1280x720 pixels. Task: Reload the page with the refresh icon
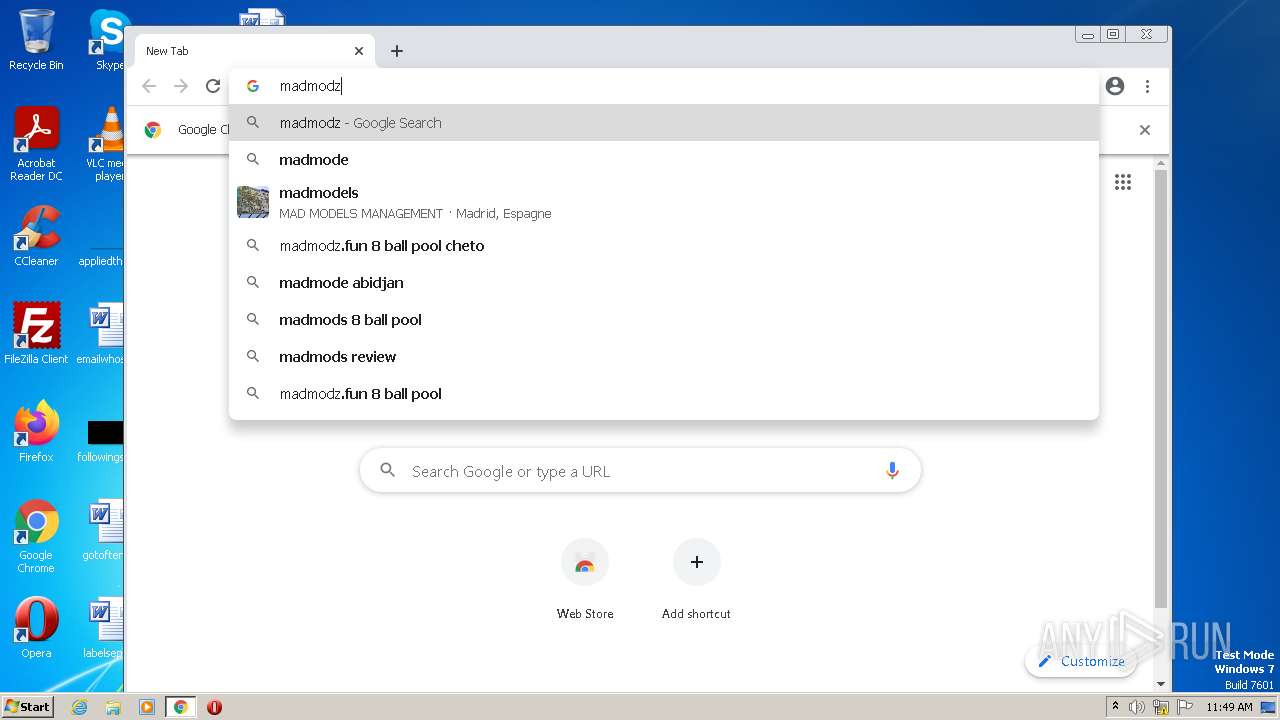tap(213, 86)
